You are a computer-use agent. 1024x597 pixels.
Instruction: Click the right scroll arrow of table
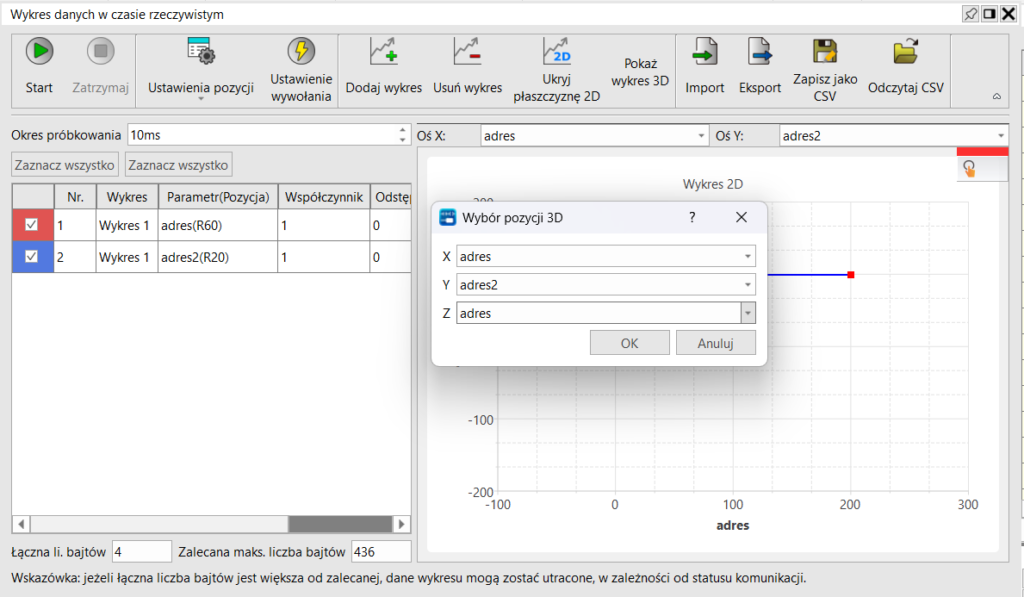click(402, 524)
